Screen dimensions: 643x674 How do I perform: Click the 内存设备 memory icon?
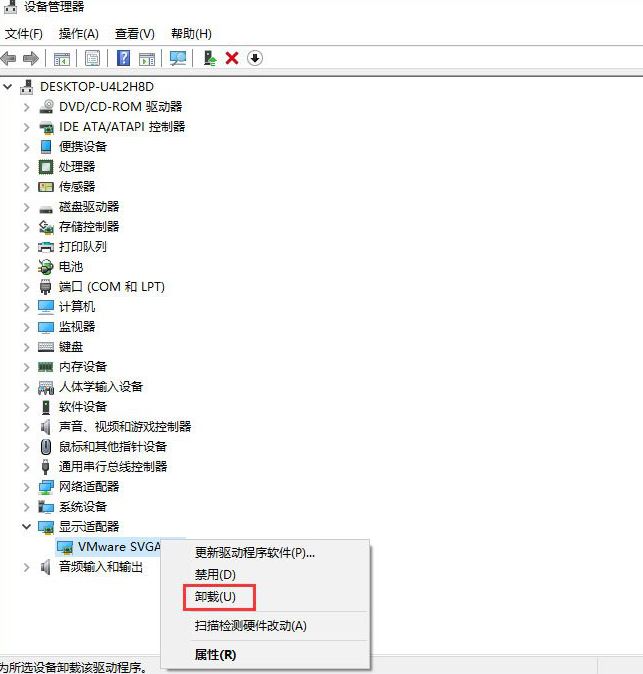click(46, 367)
